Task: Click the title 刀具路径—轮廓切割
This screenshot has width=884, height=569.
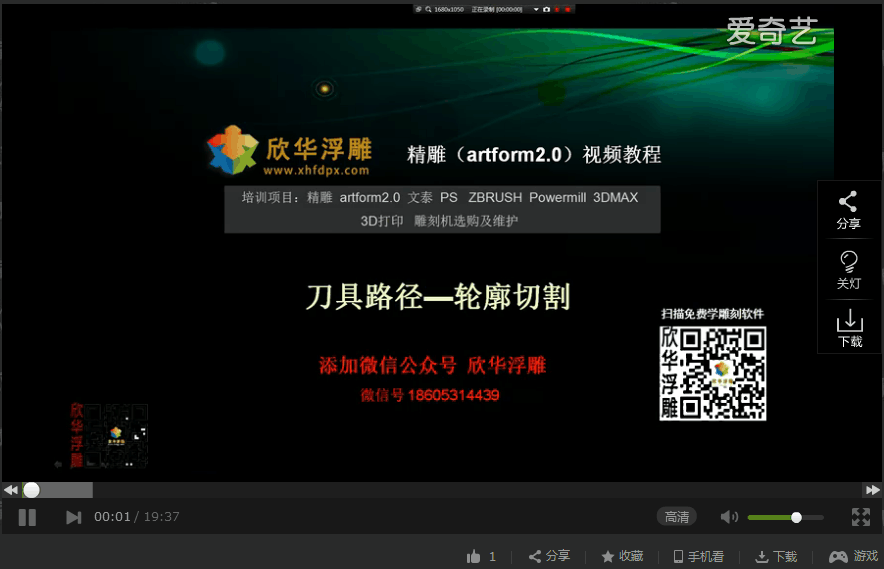Action: click(x=438, y=297)
